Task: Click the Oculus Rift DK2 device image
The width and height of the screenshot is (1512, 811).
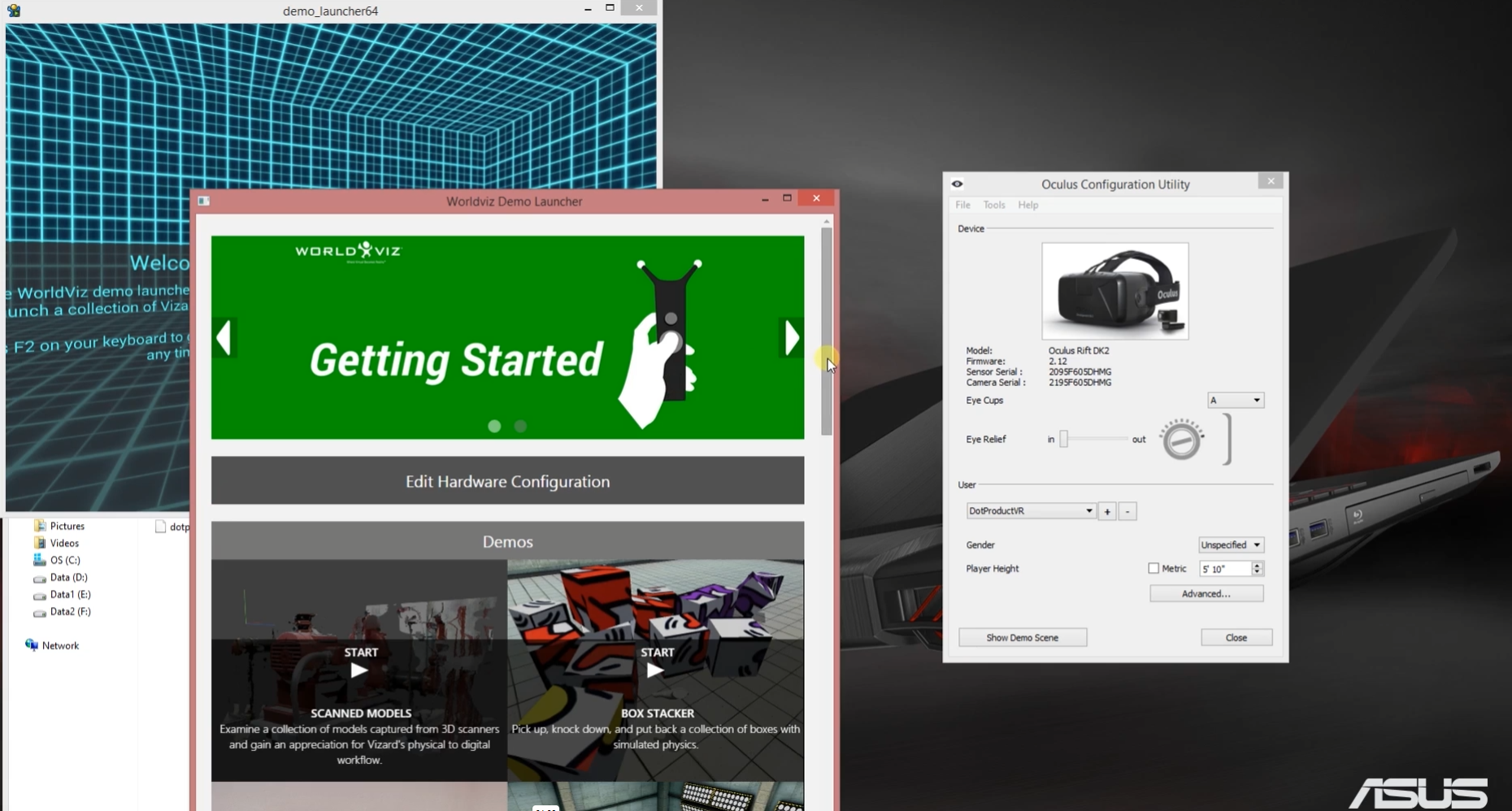Action: click(x=1114, y=291)
